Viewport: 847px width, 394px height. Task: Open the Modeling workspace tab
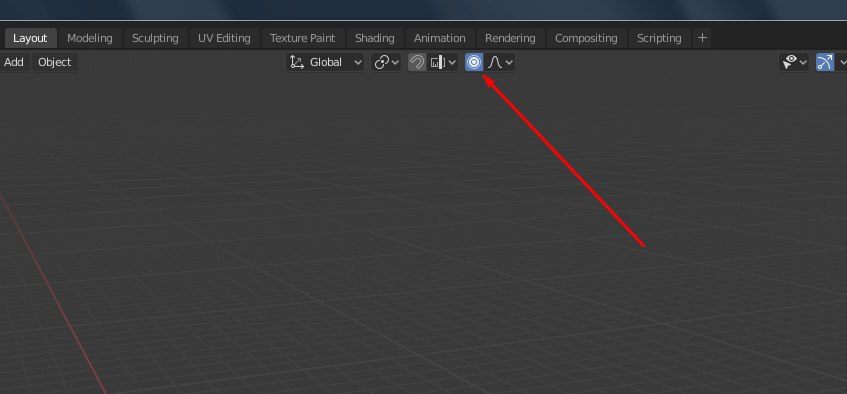point(90,38)
